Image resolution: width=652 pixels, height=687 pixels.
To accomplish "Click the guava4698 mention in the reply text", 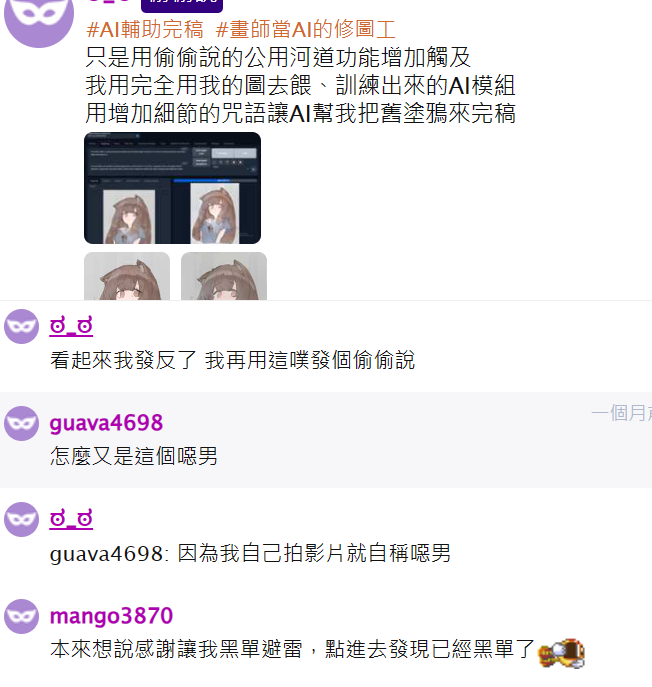I will (109, 554).
